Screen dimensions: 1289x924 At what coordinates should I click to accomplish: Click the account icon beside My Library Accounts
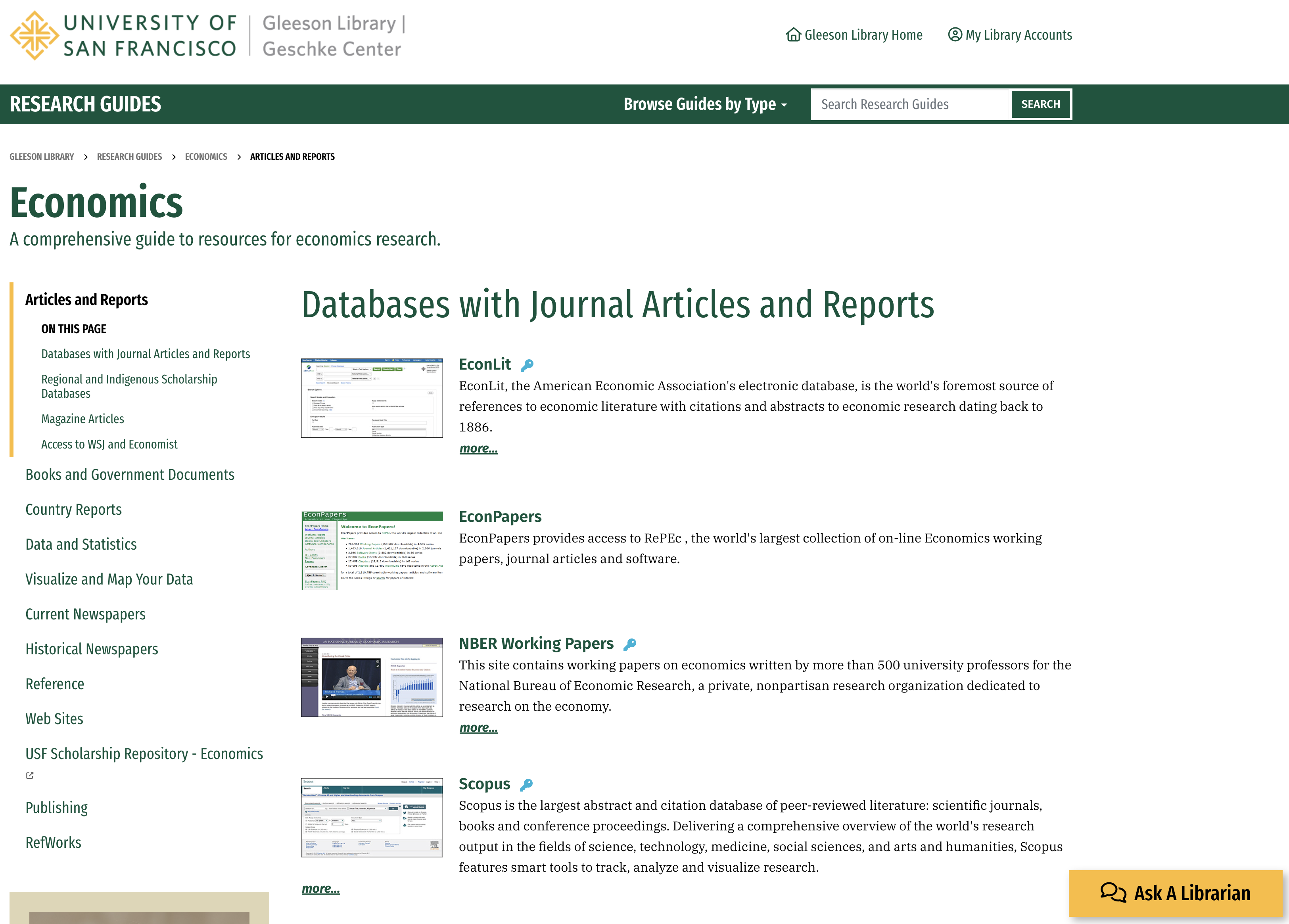pos(955,35)
